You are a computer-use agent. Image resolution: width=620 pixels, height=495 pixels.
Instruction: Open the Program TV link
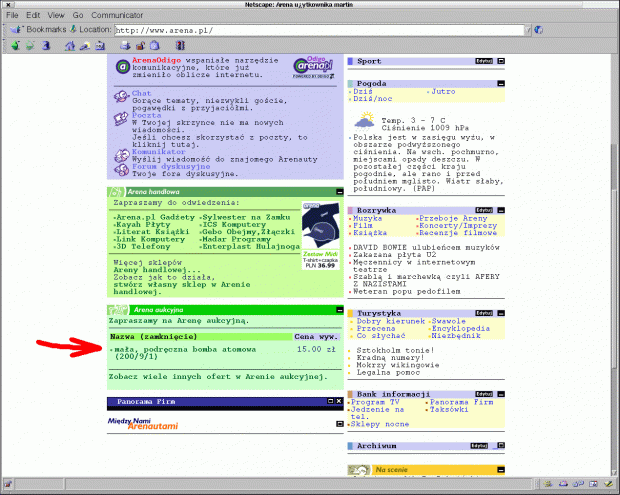click(x=375, y=402)
